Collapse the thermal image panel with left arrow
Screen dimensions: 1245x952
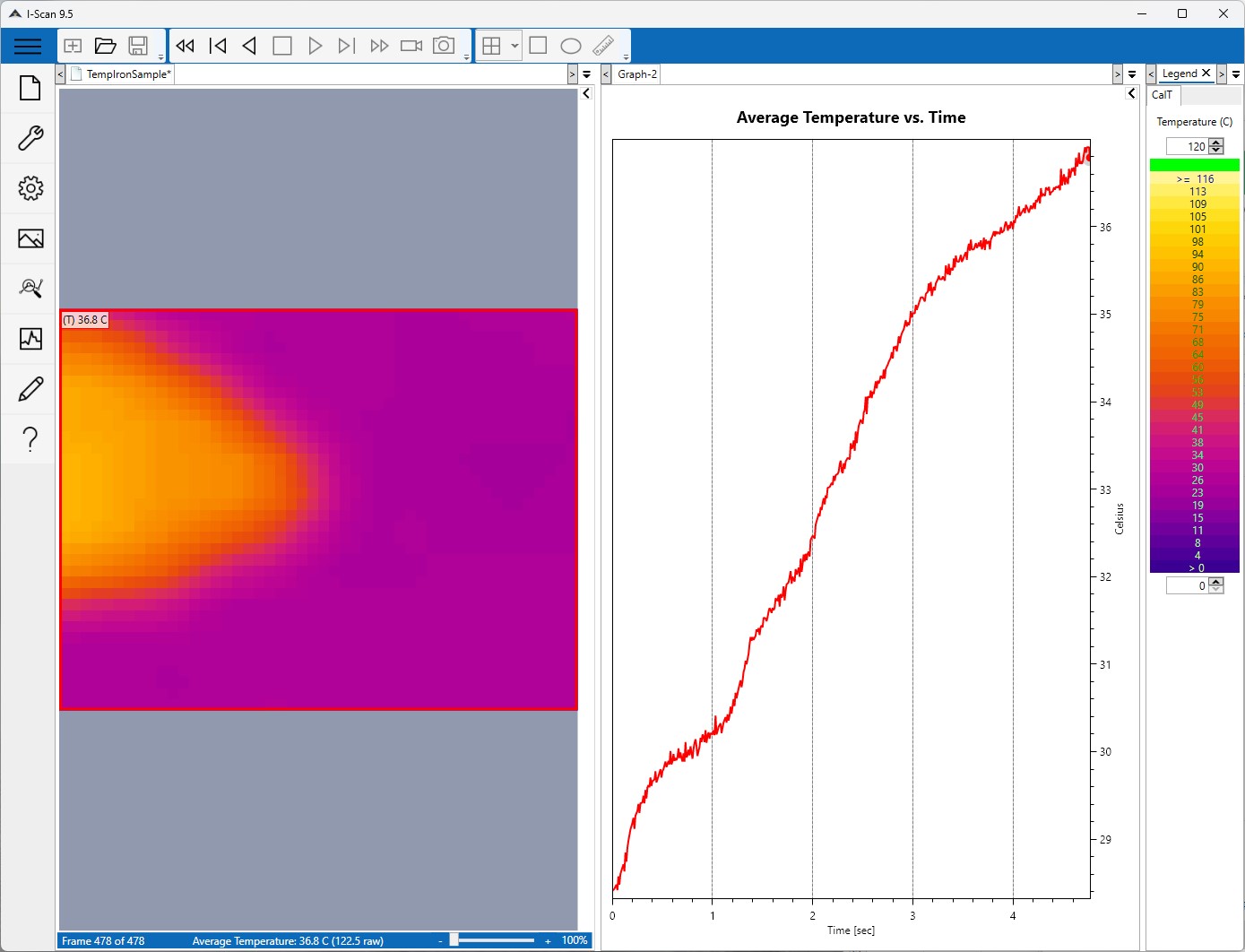[x=585, y=92]
